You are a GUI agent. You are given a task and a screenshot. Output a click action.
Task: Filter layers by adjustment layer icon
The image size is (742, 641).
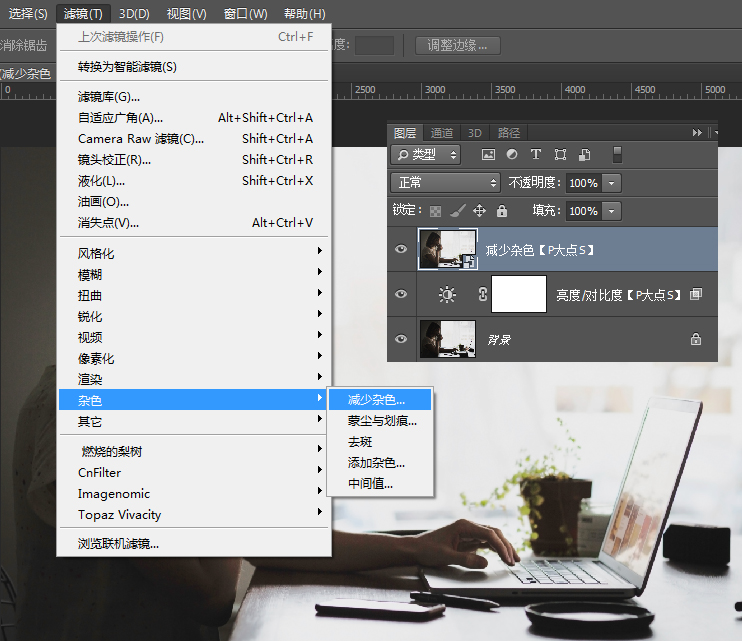[x=512, y=154]
